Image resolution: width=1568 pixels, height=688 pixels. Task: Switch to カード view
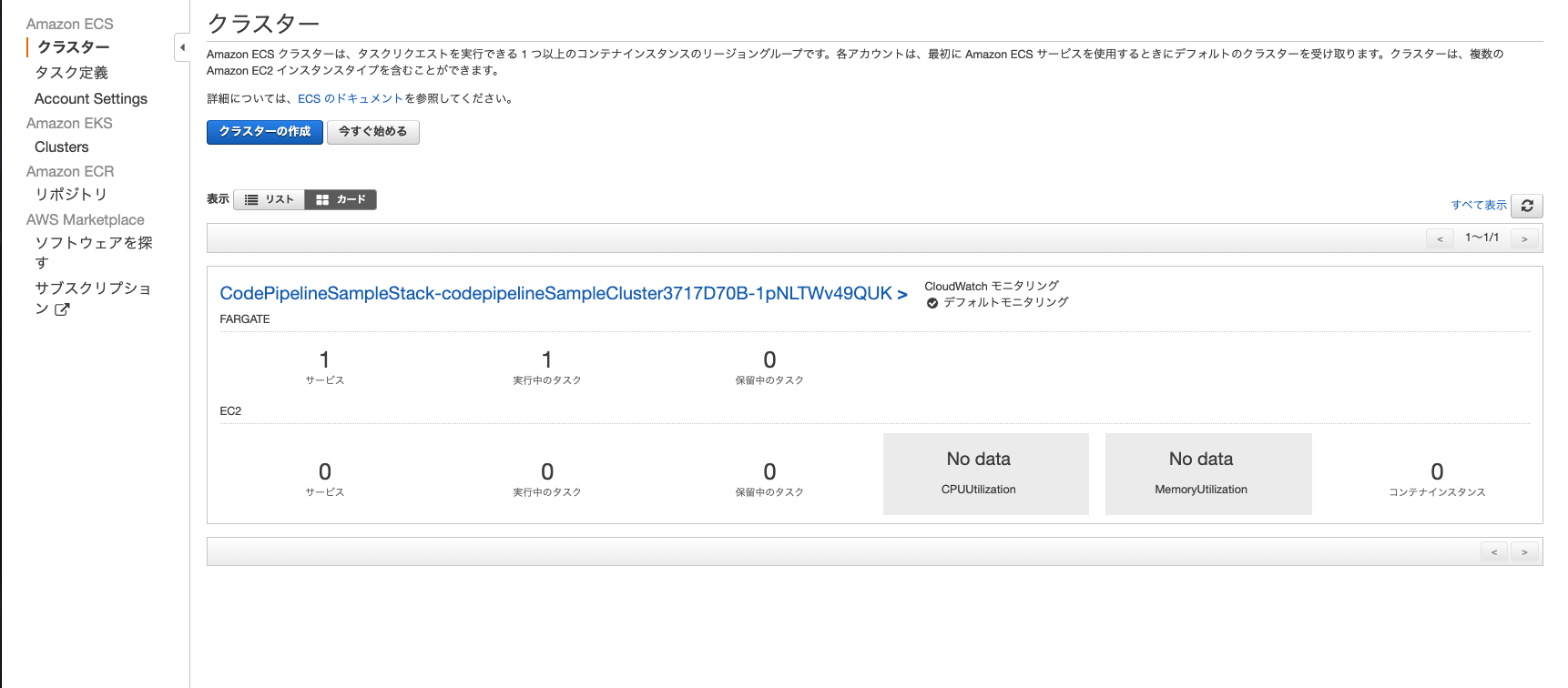coord(341,199)
